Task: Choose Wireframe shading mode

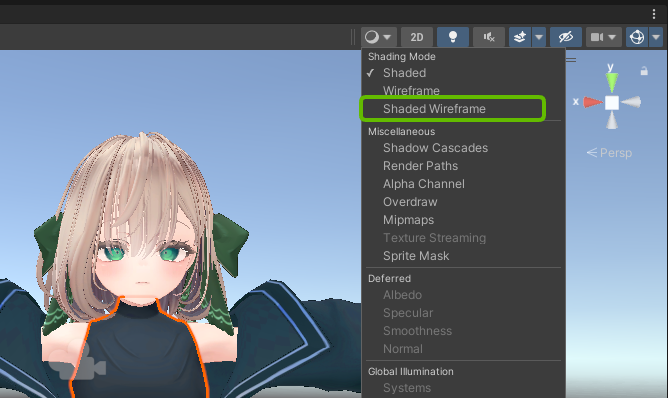Action: pyautogui.click(x=411, y=91)
